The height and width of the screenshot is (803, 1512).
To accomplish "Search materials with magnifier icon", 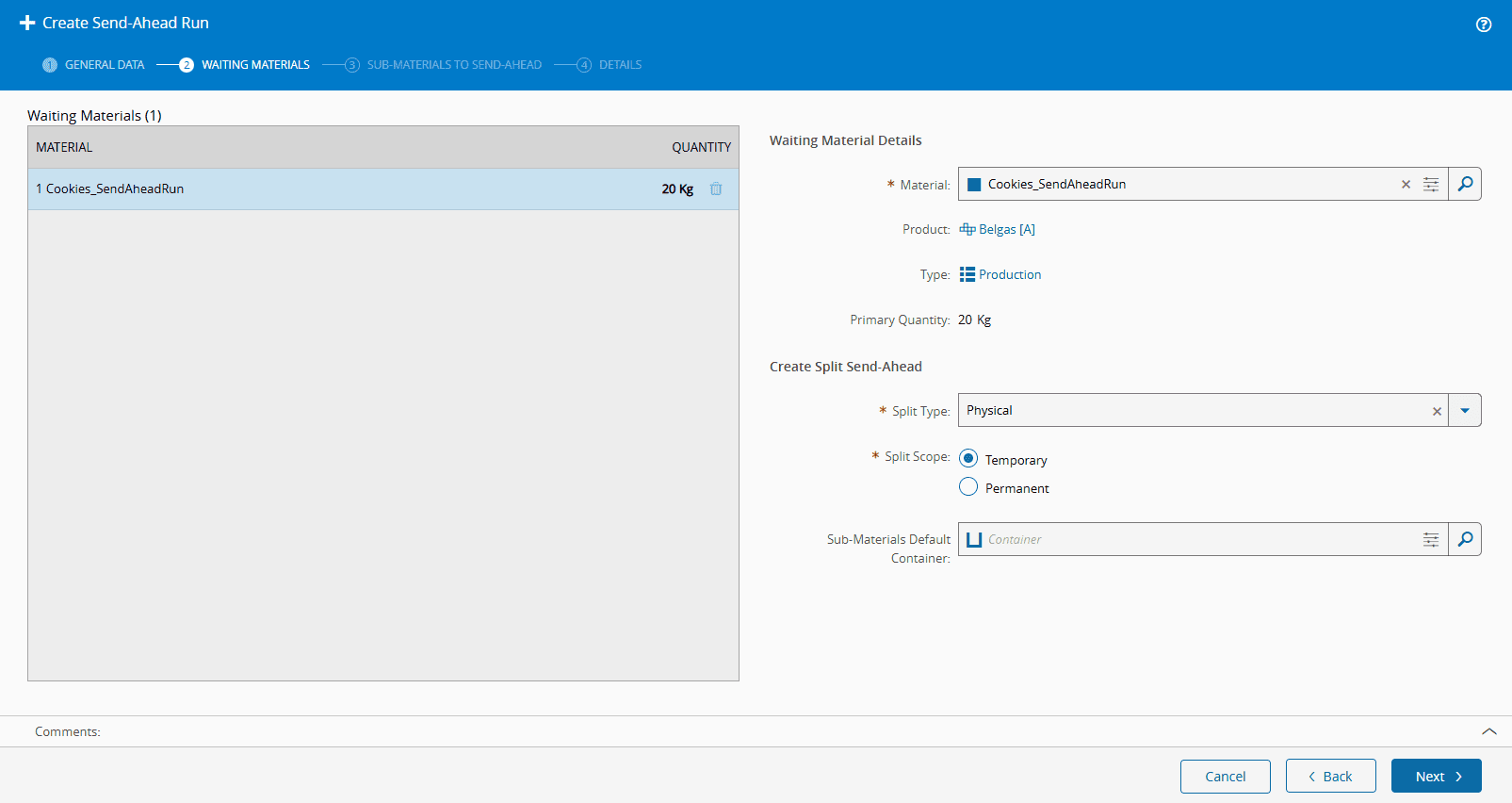I will click(x=1465, y=184).
